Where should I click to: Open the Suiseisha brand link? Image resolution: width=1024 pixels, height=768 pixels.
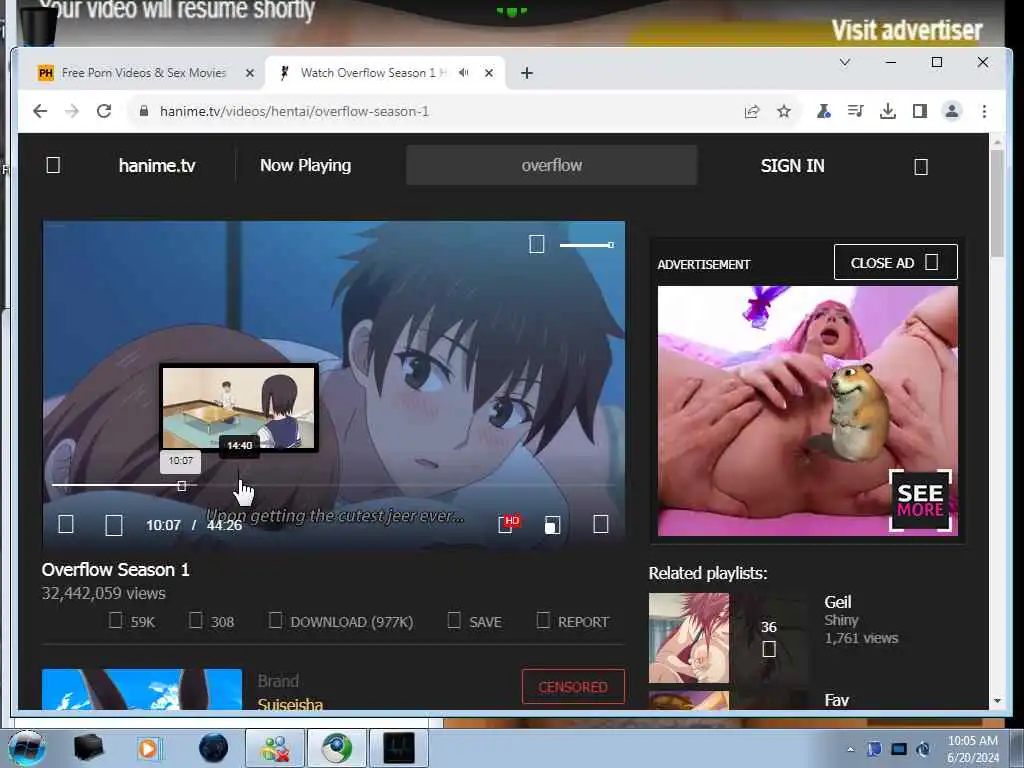[290, 705]
